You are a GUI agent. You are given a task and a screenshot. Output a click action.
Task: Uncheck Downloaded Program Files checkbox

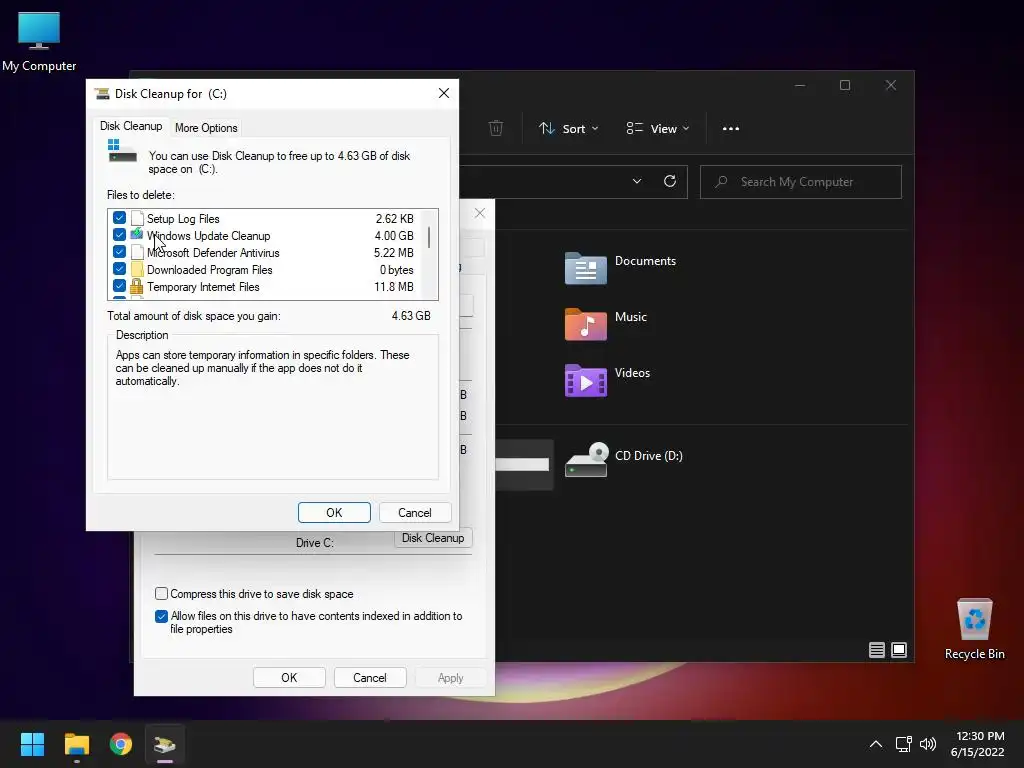tap(119, 269)
